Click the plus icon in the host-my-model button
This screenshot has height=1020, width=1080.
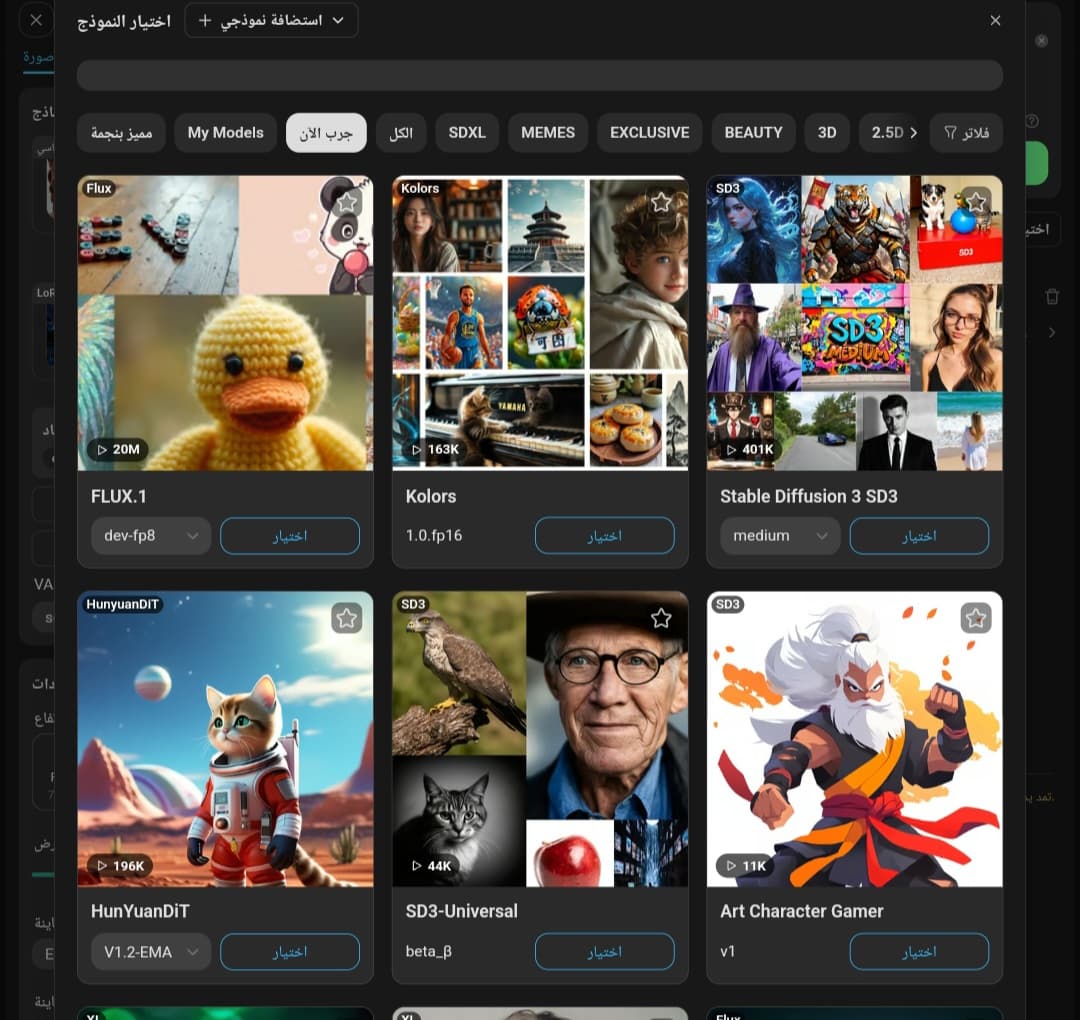(205, 20)
